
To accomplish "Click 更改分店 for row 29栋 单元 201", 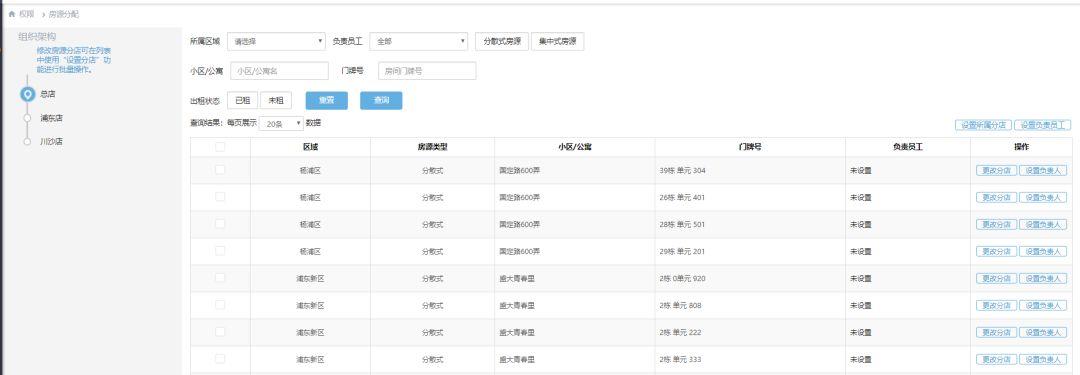I will coord(996,252).
